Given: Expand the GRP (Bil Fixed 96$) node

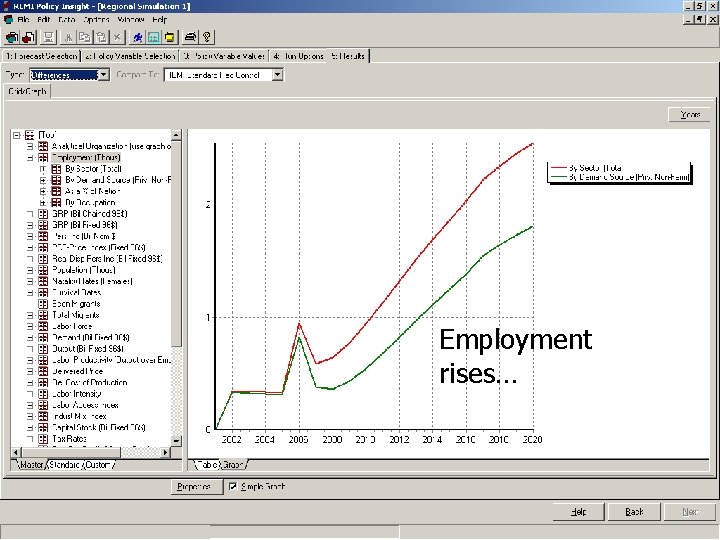Looking at the screenshot, I should tap(30, 225).
